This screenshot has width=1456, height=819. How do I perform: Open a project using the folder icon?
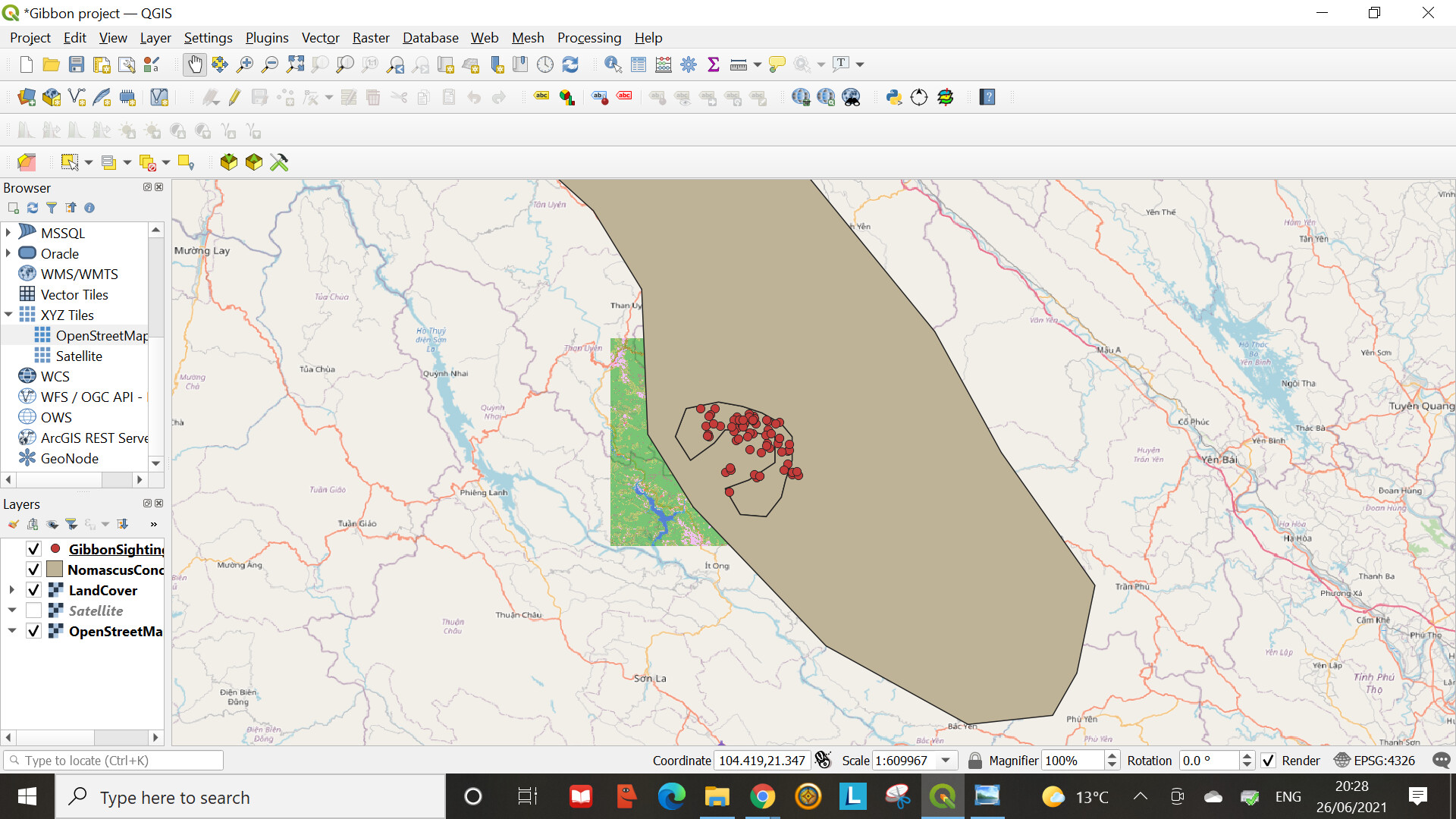51,65
